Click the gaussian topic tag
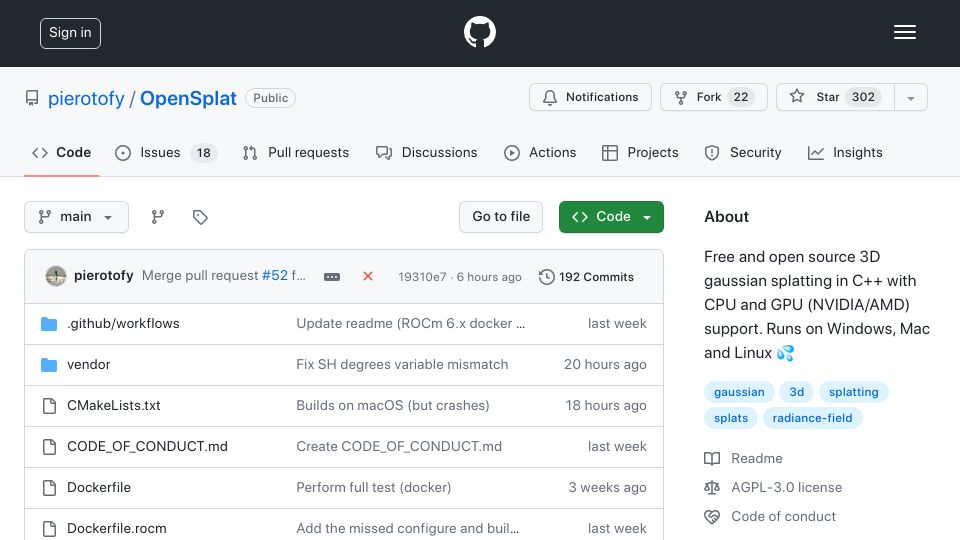The width and height of the screenshot is (960, 540). point(739,392)
